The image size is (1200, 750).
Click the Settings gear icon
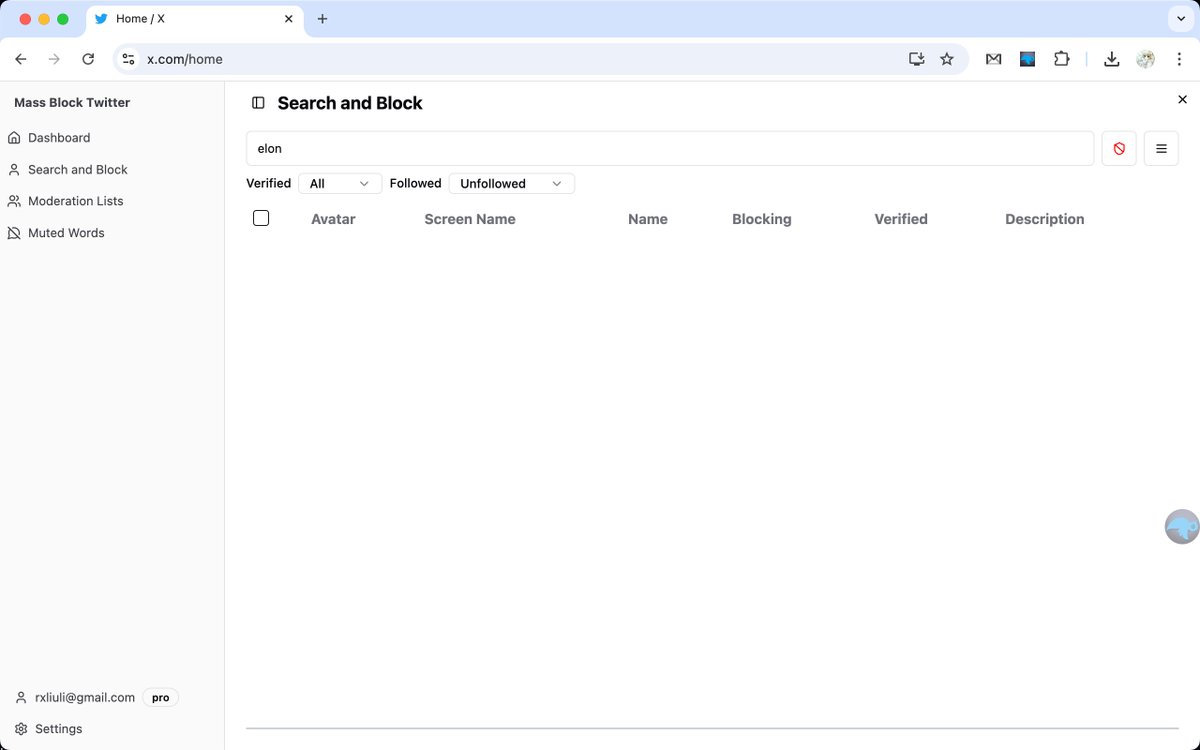pos(21,729)
